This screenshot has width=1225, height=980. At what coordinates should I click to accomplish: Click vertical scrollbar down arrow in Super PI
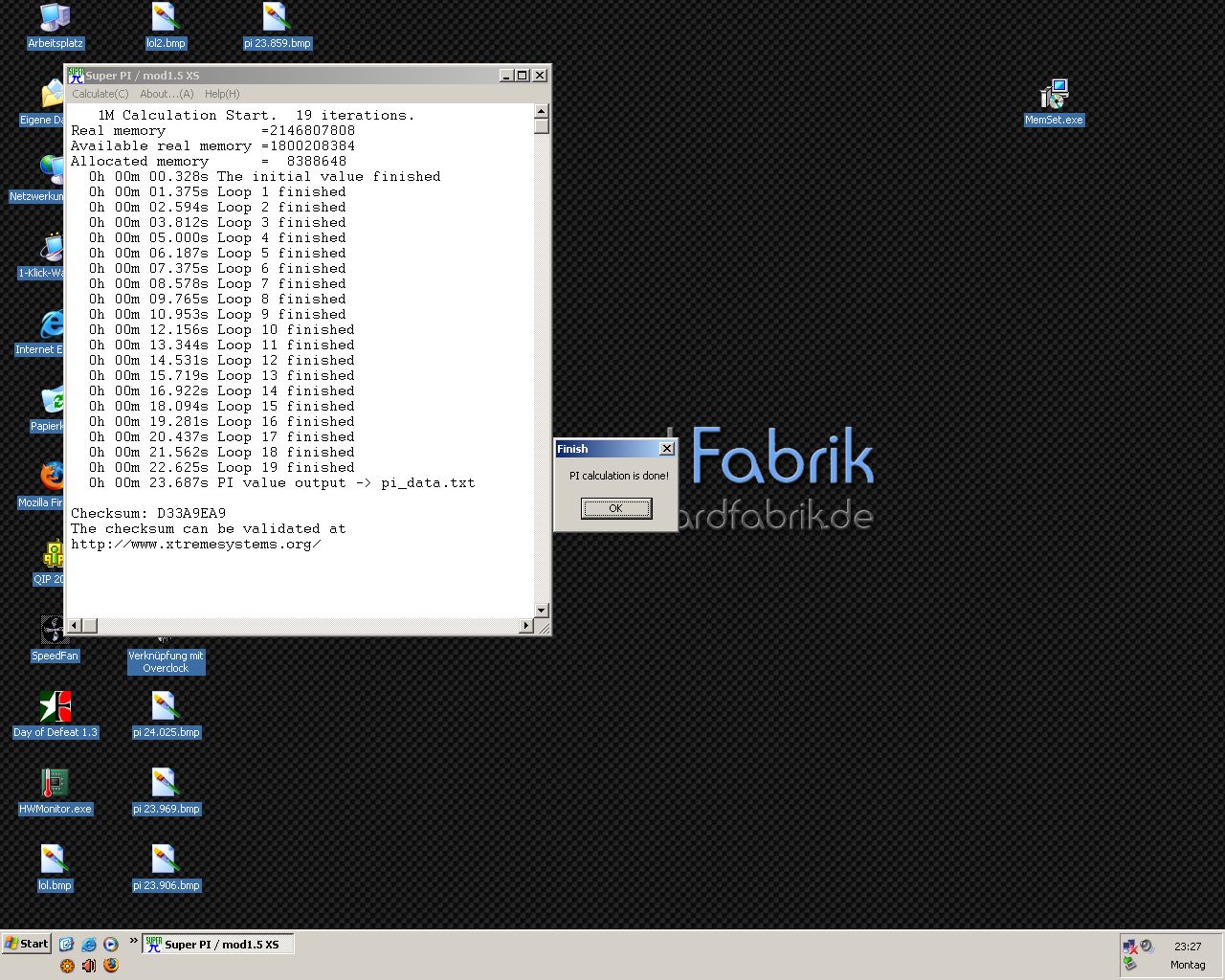[x=542, y=610]
